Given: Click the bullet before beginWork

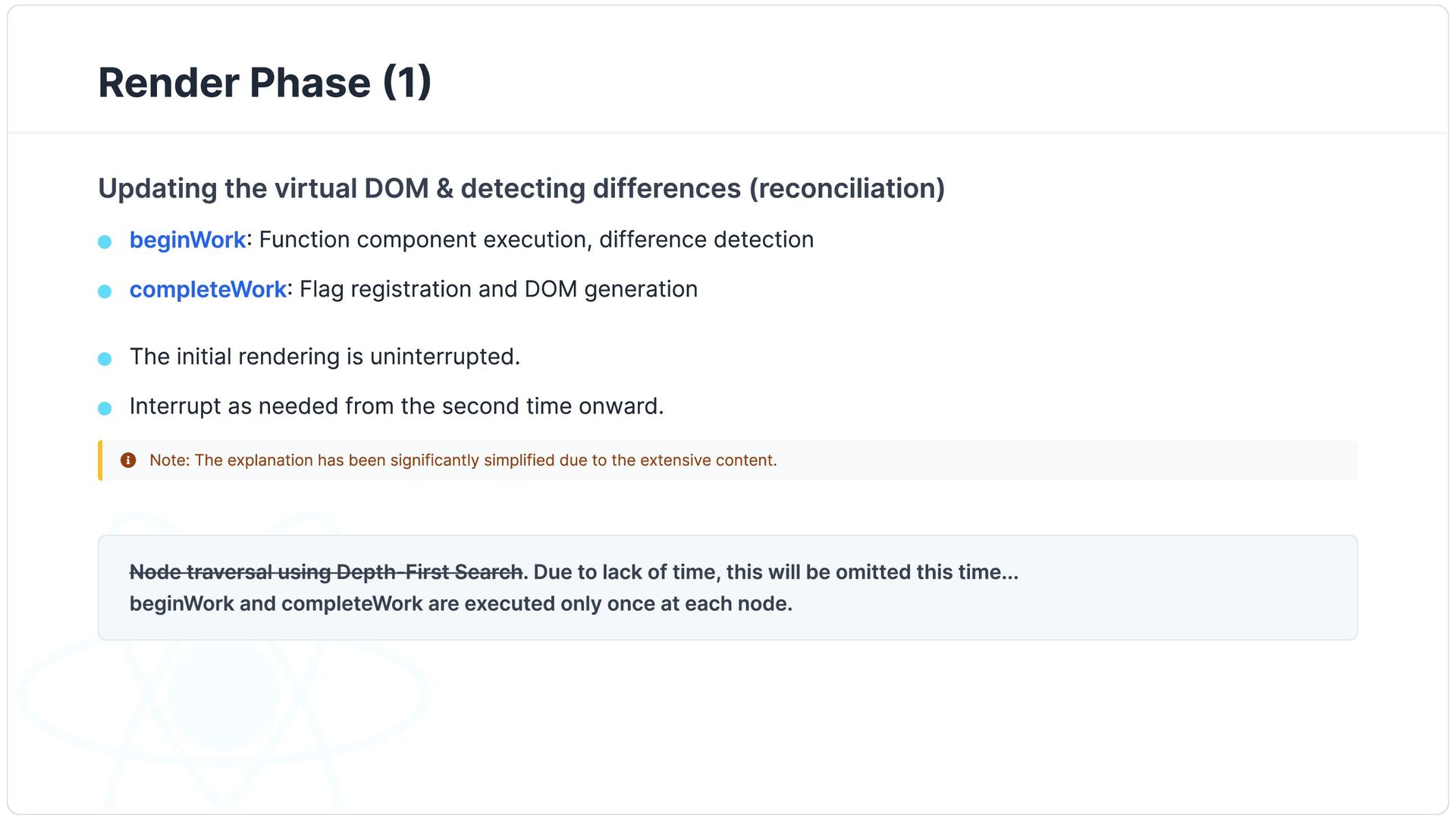Looking at the screenshot, I should point(105,242).
